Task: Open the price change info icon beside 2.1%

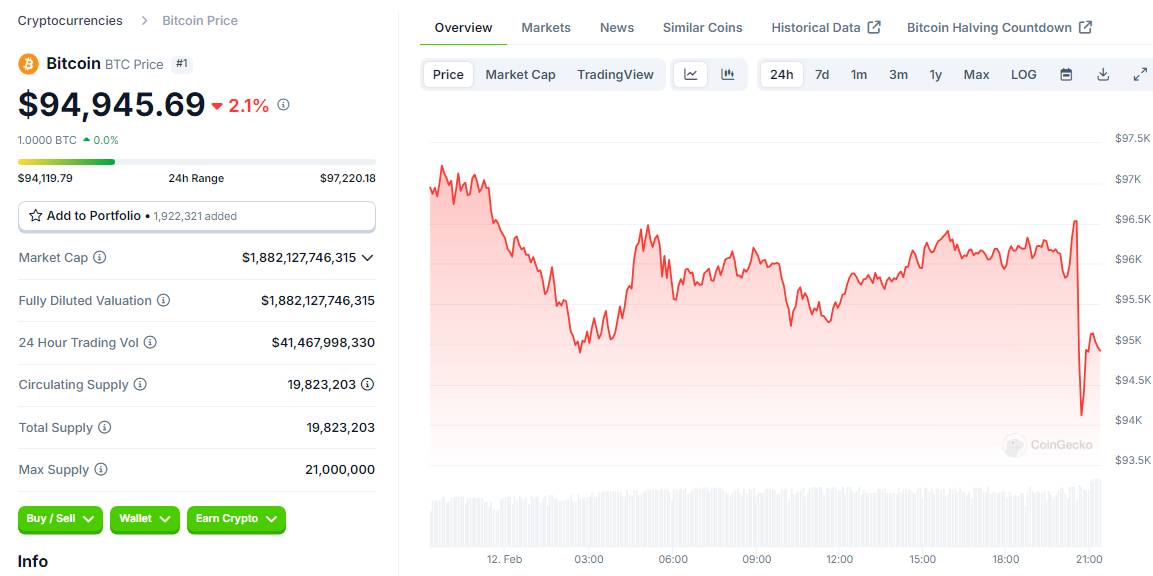Action: (283, 105)
